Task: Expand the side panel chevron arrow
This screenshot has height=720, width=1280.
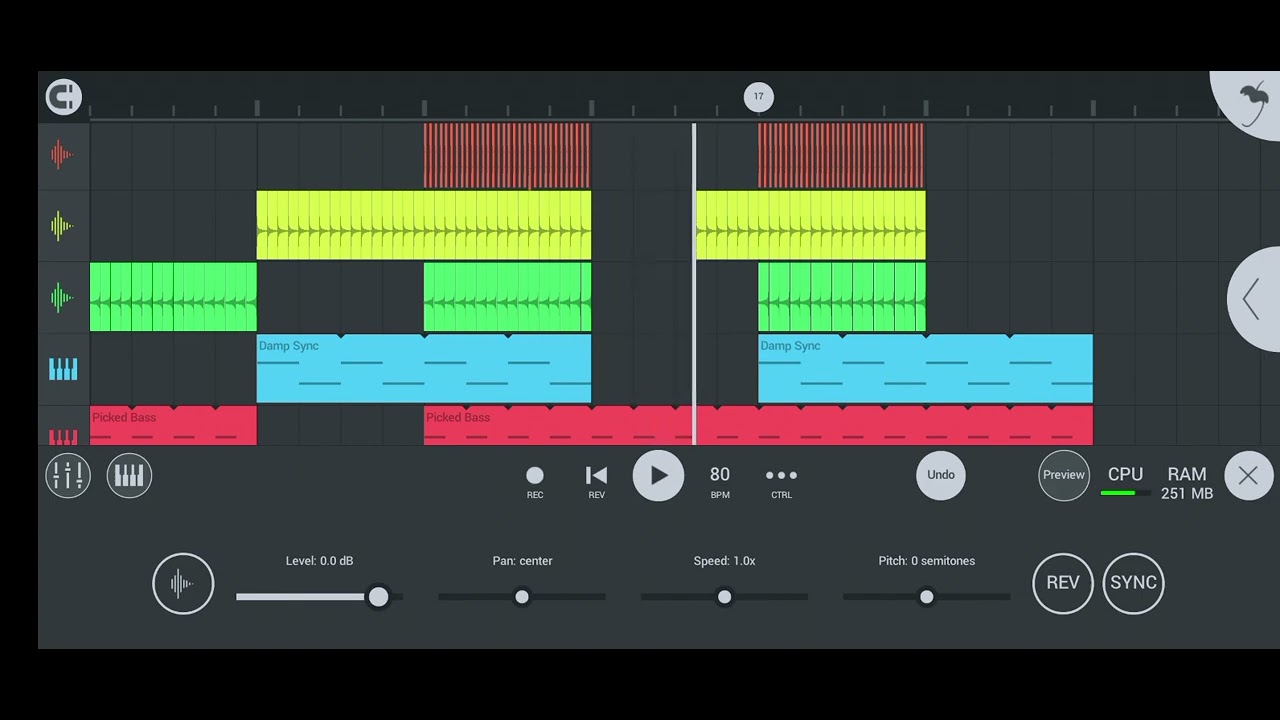Action: 1252,299
